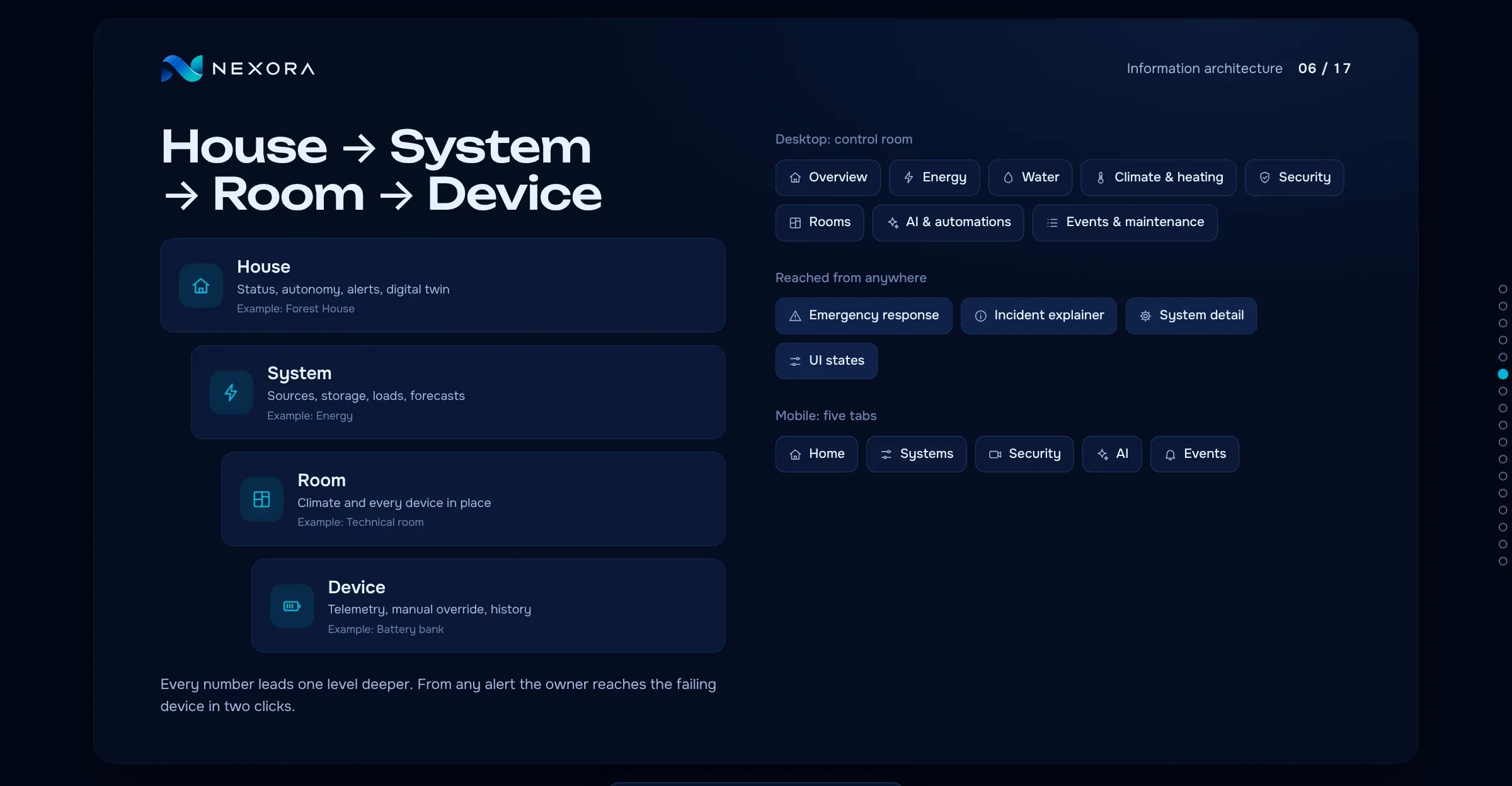Click the thermometer icon on Climate & heating
1512x786 pixels.
pos(1101,178)
